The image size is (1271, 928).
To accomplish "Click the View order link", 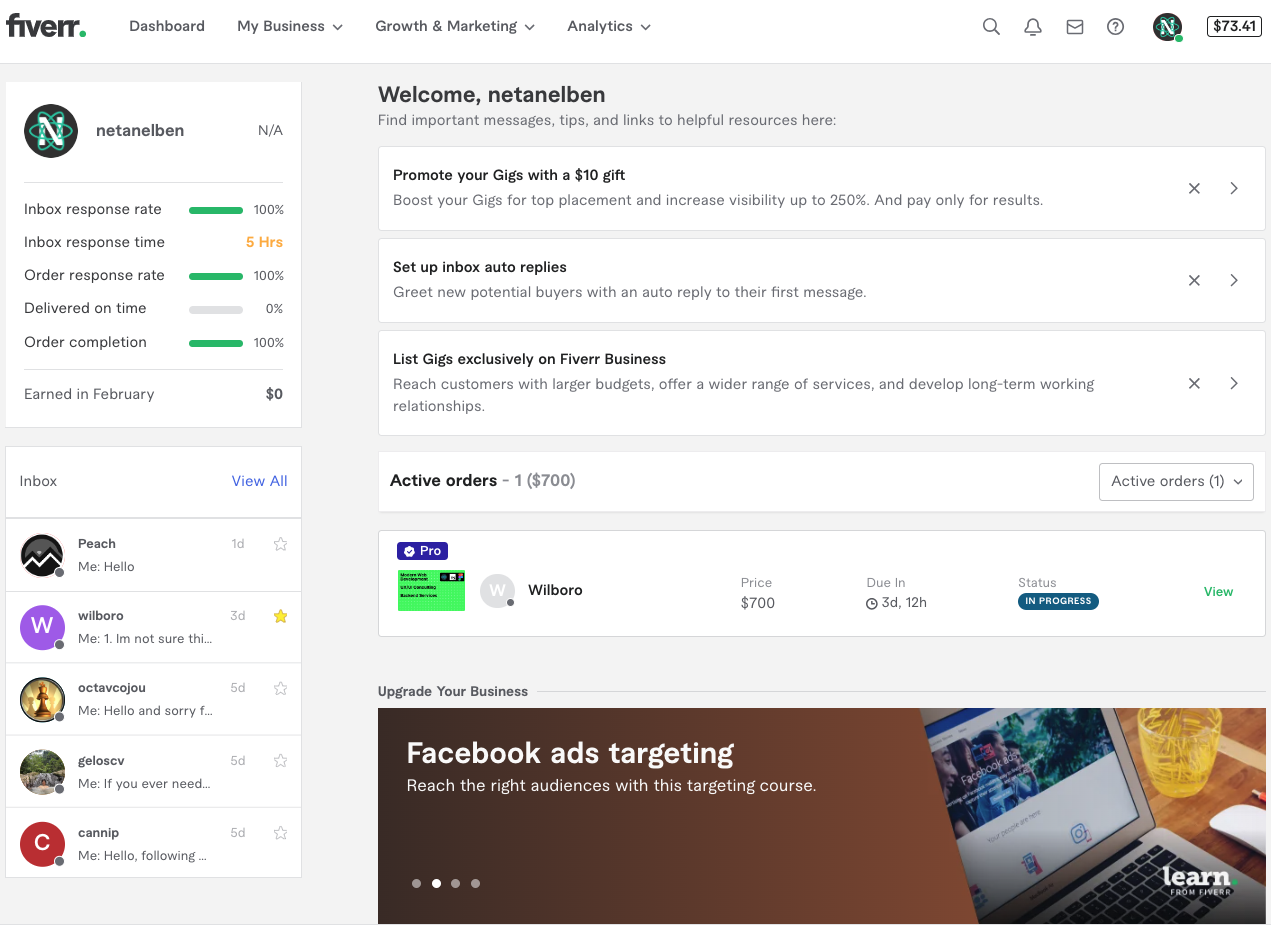I will pyautogui.click(x=1218, y=591).
